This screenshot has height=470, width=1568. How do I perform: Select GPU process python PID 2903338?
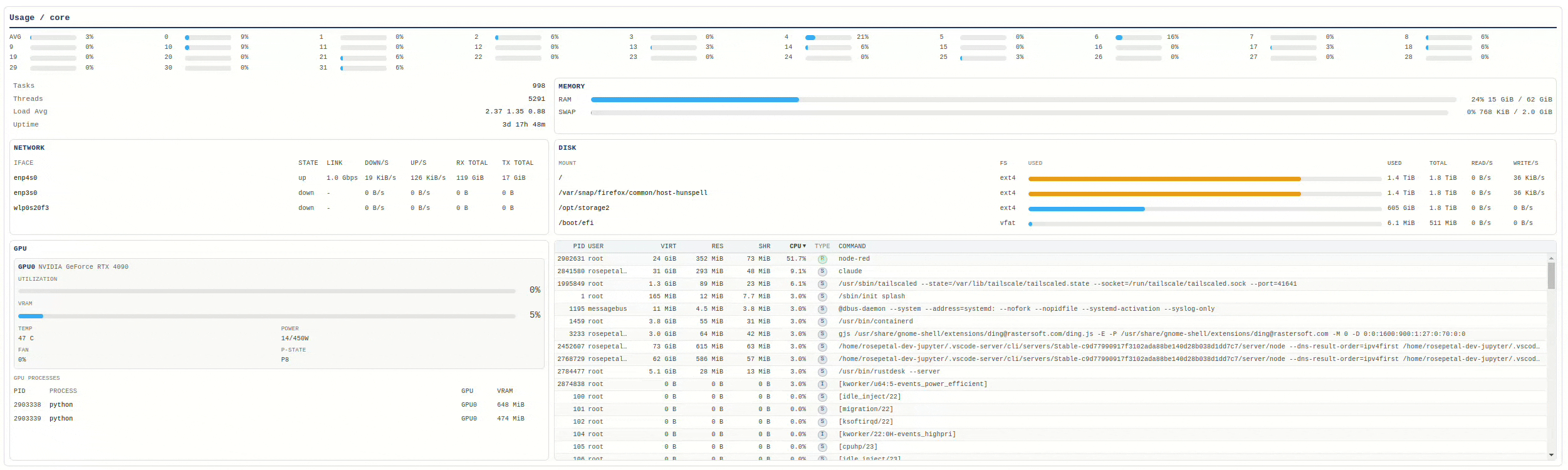click(x=279, y=405)
